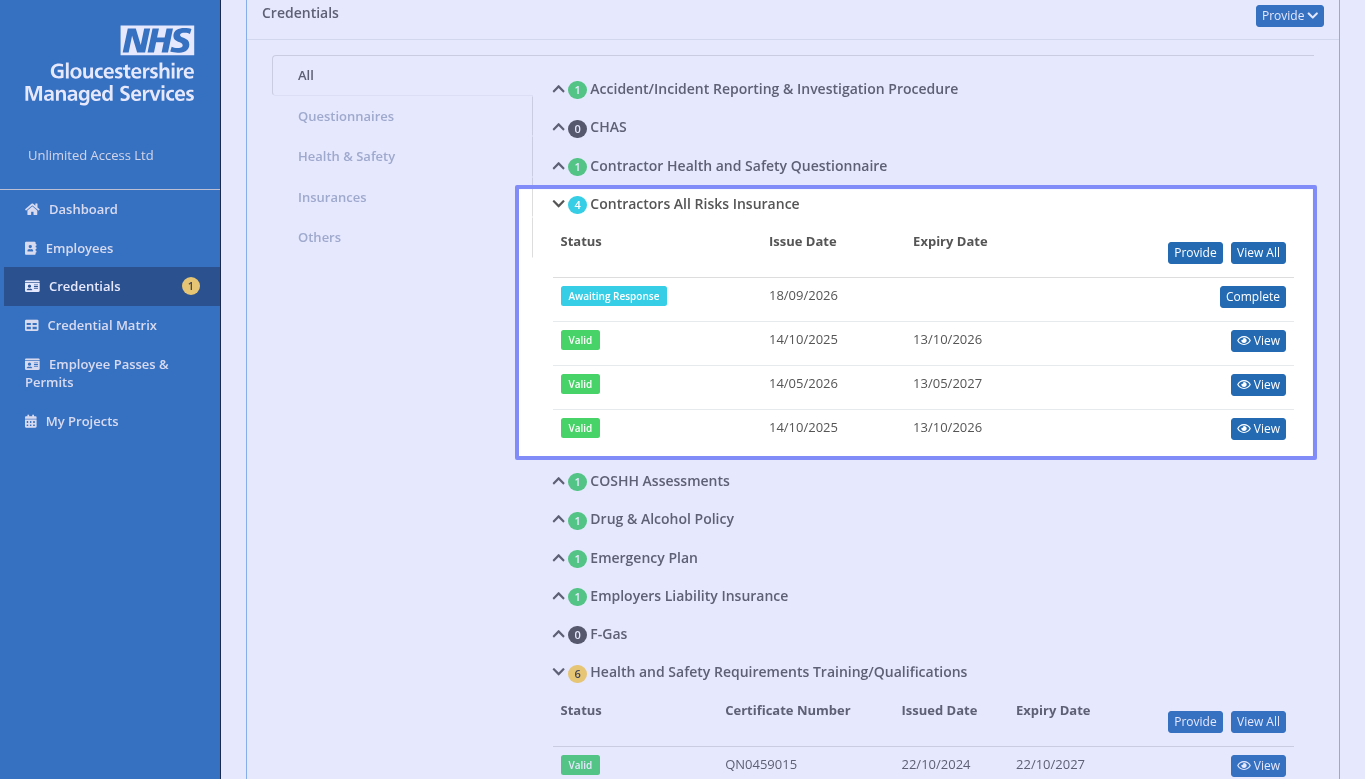Screen dimensions: 1365x779
Task: Select the Insurances tab
Action: click(x=332, y=197)
